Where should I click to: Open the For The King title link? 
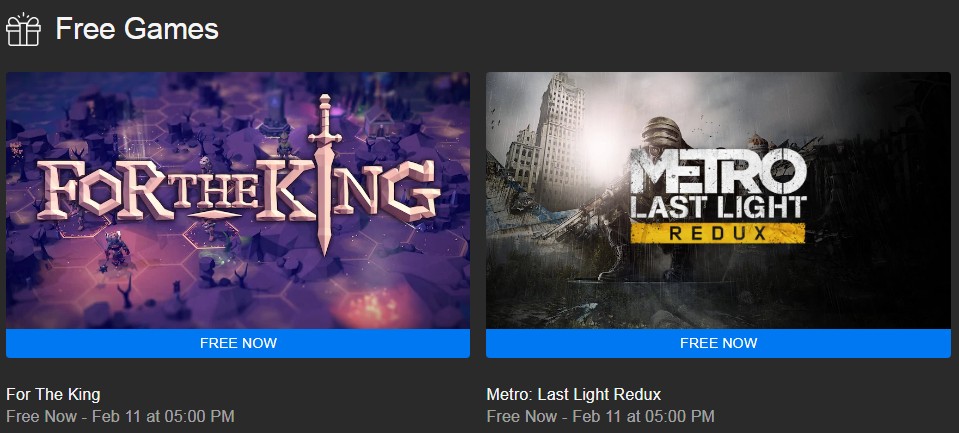pyautogui.click(x=53, y=394)
